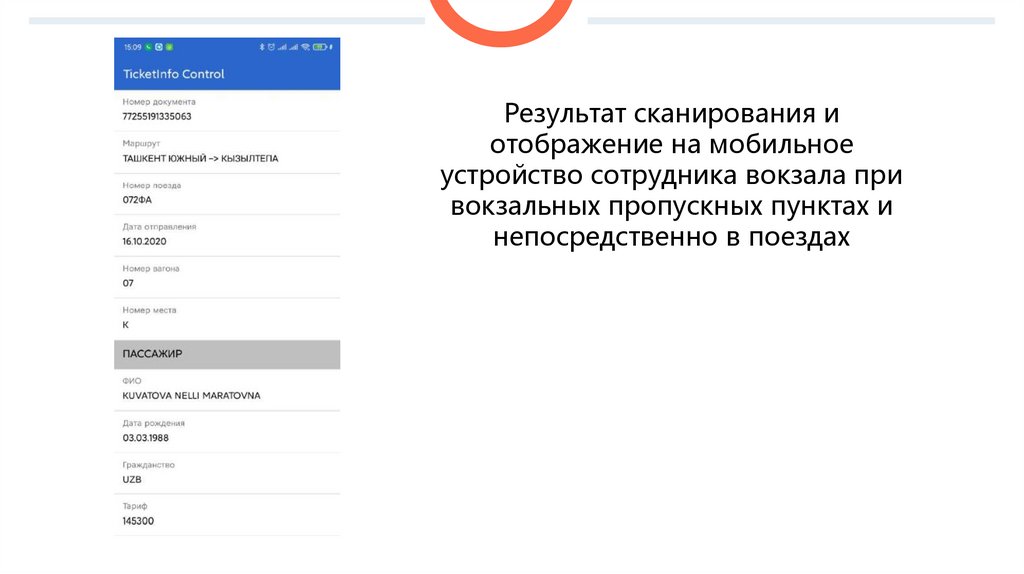Tap the Bluetooth status icon
This screenshot has width=1024, height=574.
262,47
